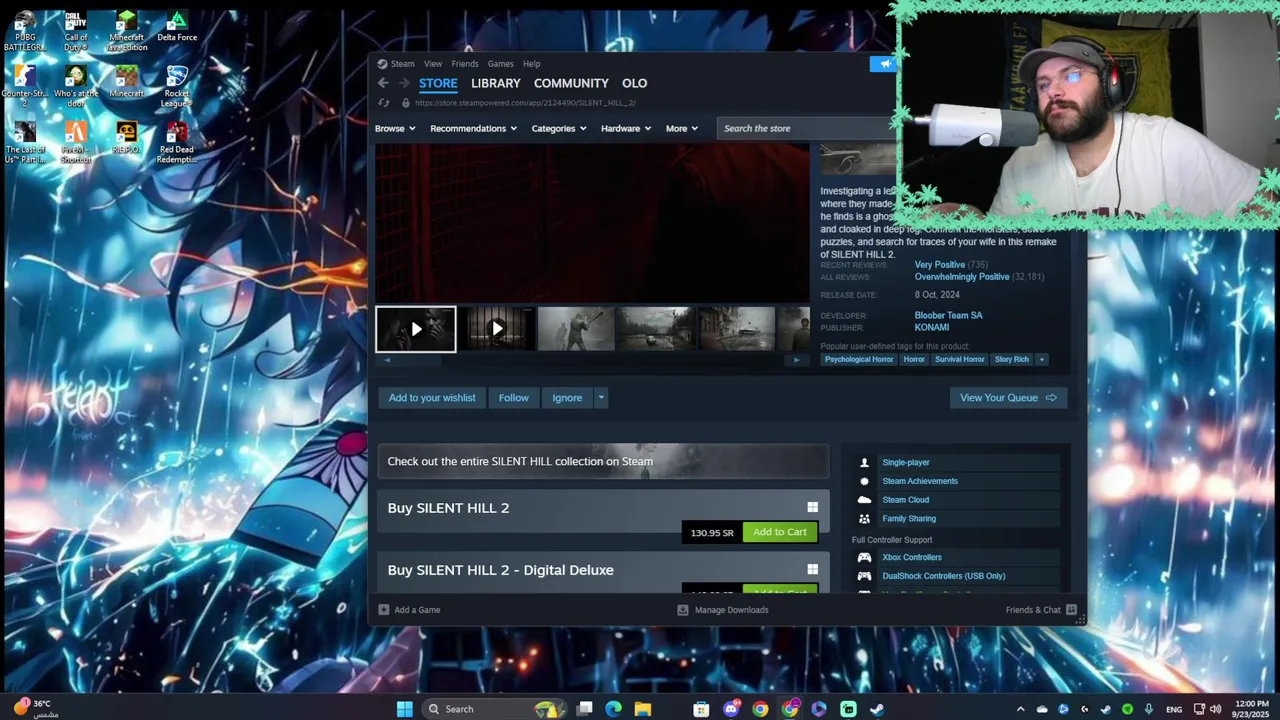Click the Manage Downloads icon
1280x720 pixels.
pyautogui.click(x=683, y=610)
